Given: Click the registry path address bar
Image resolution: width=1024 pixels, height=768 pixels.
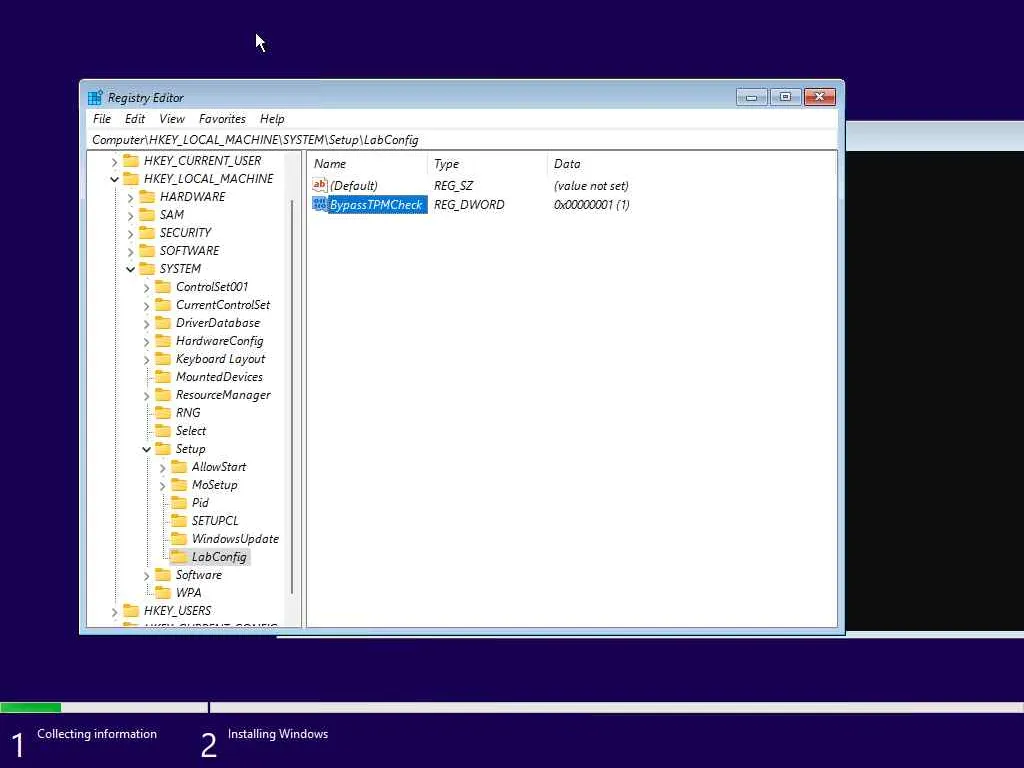Looking at the screenshot, I should 462,140.
